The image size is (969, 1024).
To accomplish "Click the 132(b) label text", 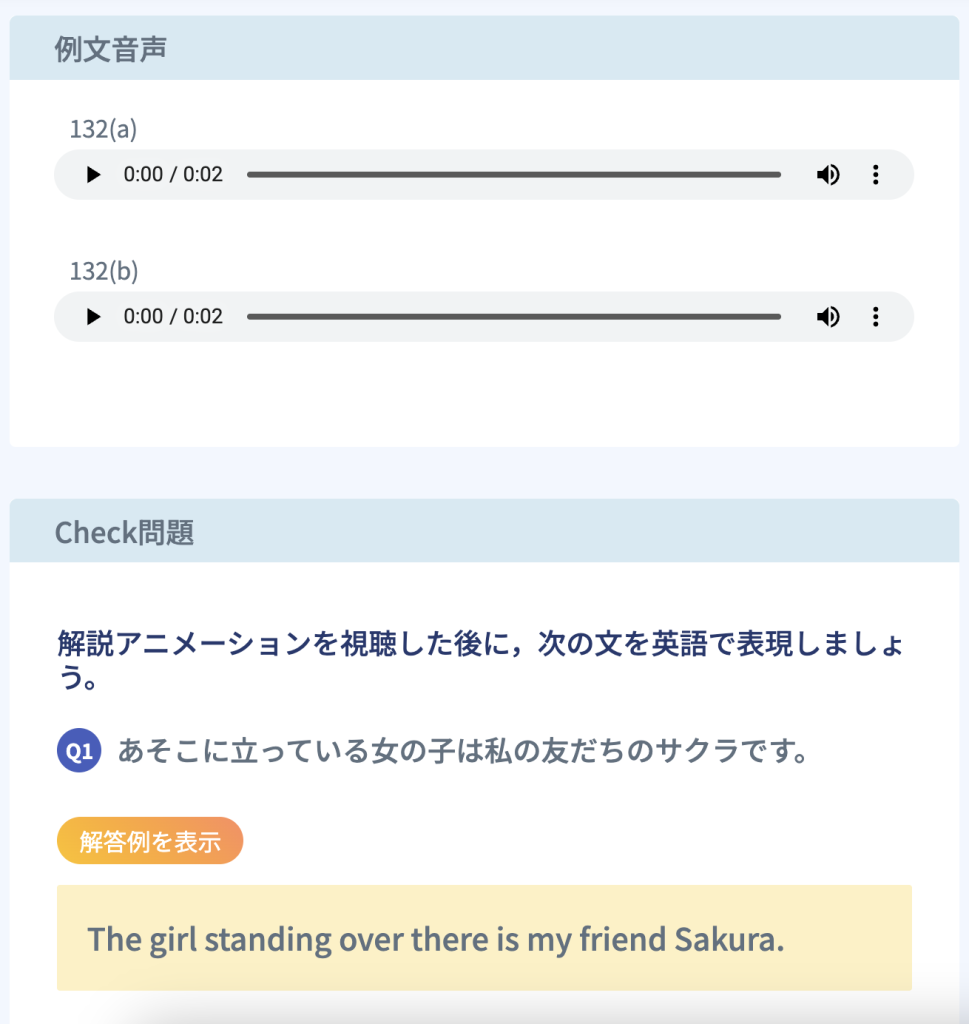I will [103, 271].
